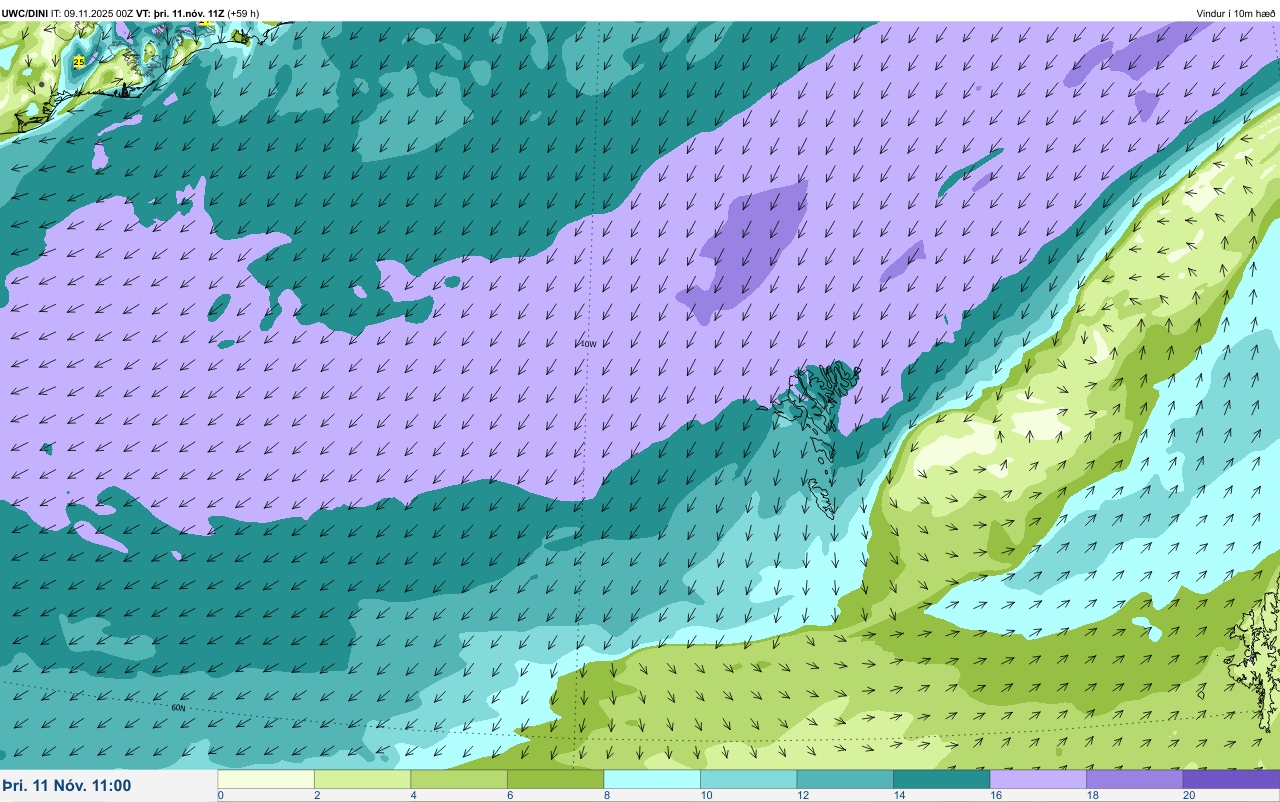Click the legend value 8

pyautogui.click(x=606, y=795)
